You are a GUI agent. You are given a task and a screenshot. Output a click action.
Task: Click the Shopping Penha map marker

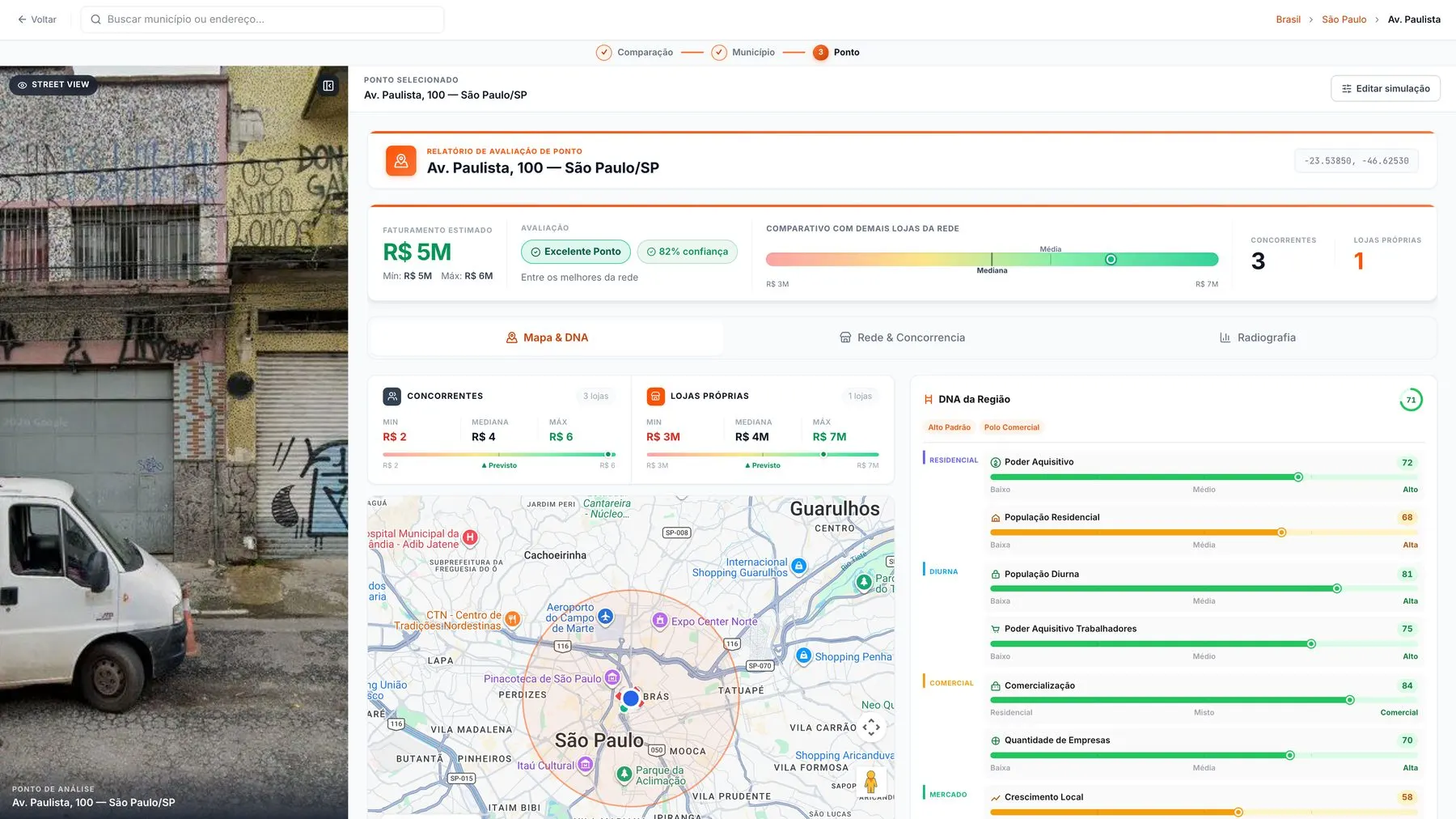tap(803, 656)
